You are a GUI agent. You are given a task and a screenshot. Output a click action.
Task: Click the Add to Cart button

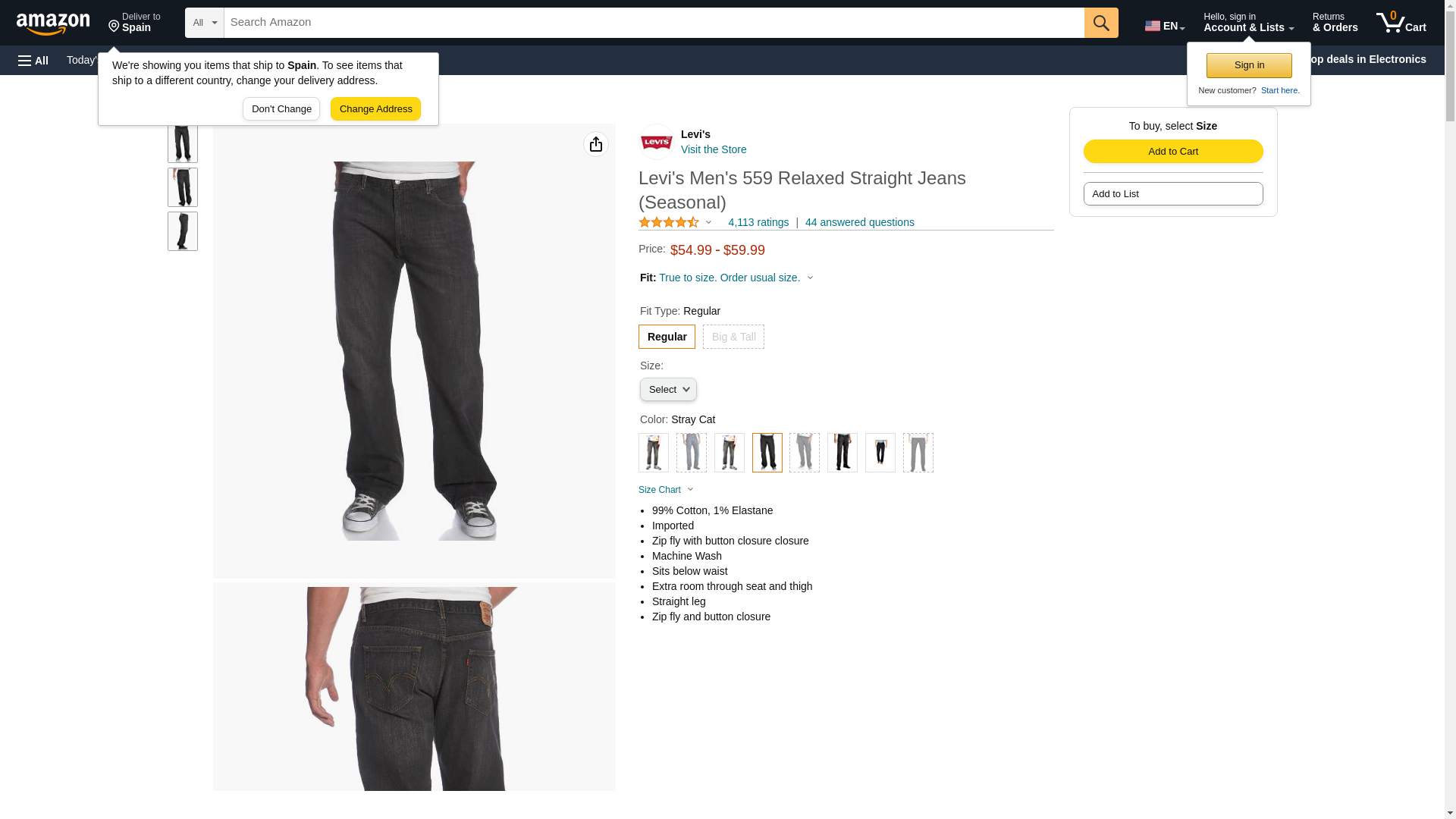1173,152
